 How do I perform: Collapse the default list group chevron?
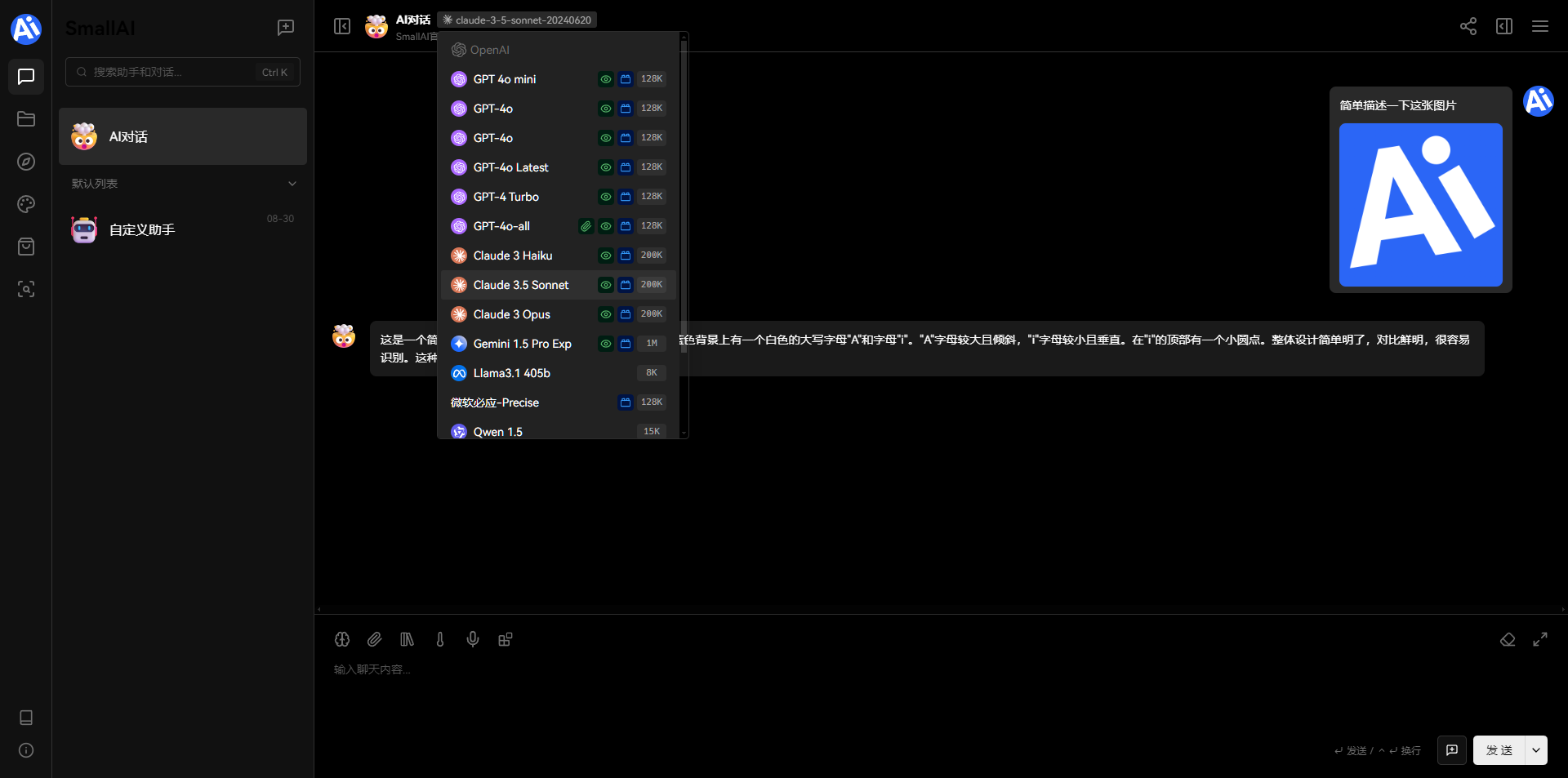292,184
